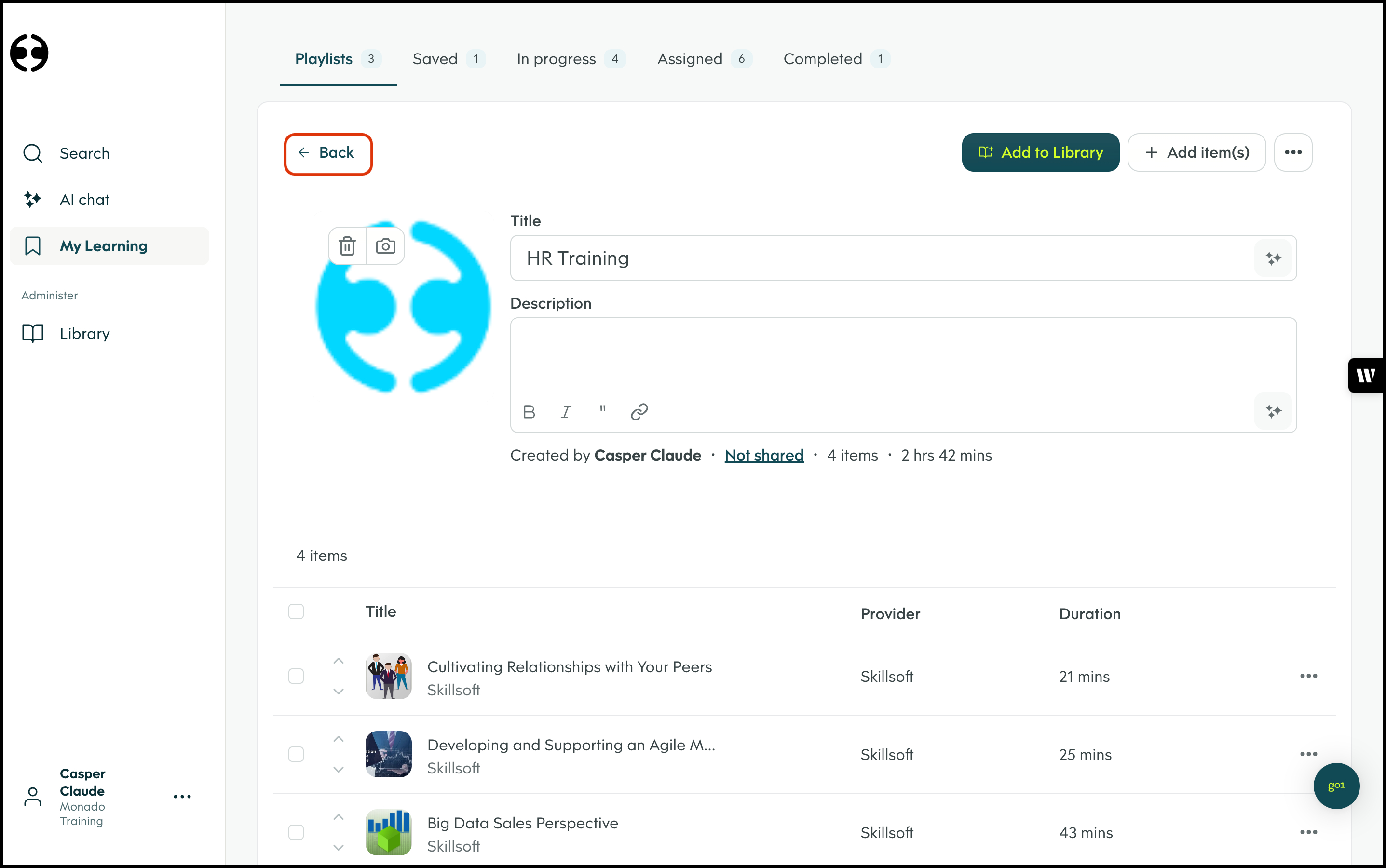Open more options for Cultivating Relationships row
1386x868 pixels.
[1308, 676]
